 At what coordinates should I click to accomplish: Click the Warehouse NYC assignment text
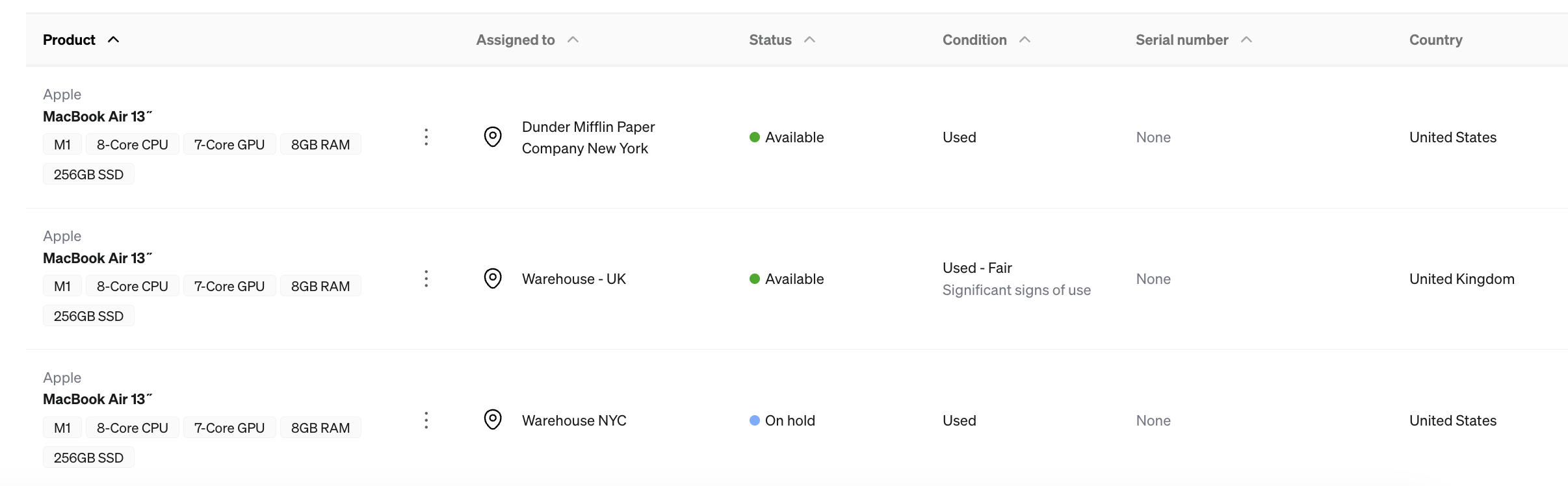pos(574,420)
